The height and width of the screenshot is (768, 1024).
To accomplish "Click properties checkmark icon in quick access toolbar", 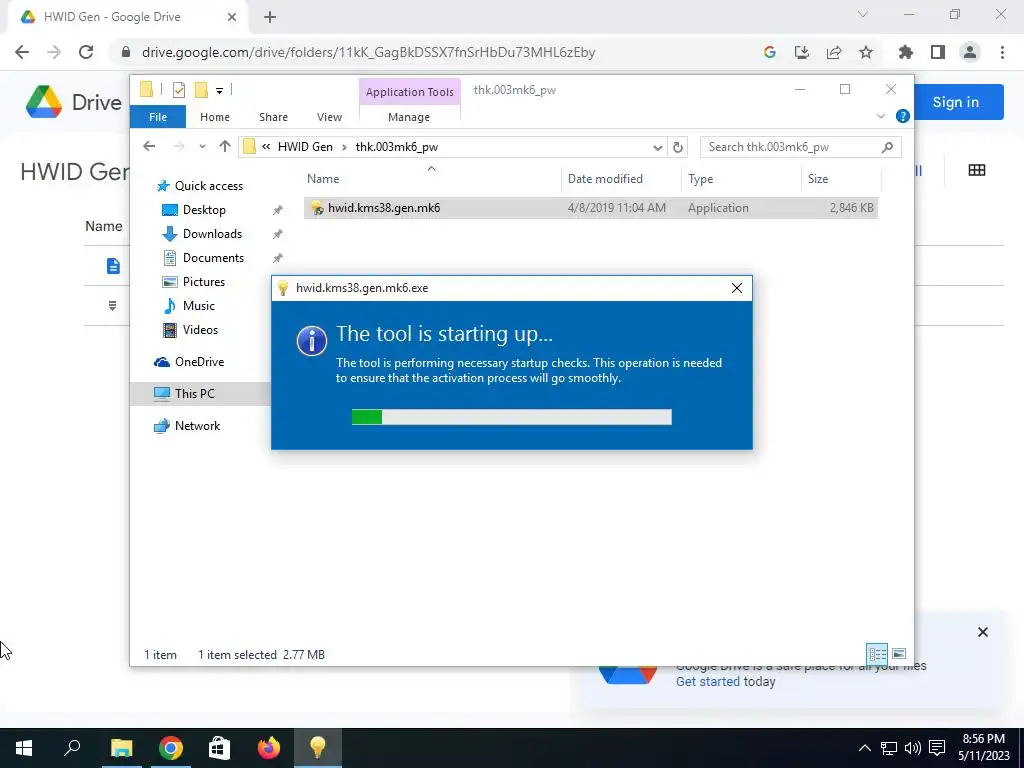I will tap(179, 90).
